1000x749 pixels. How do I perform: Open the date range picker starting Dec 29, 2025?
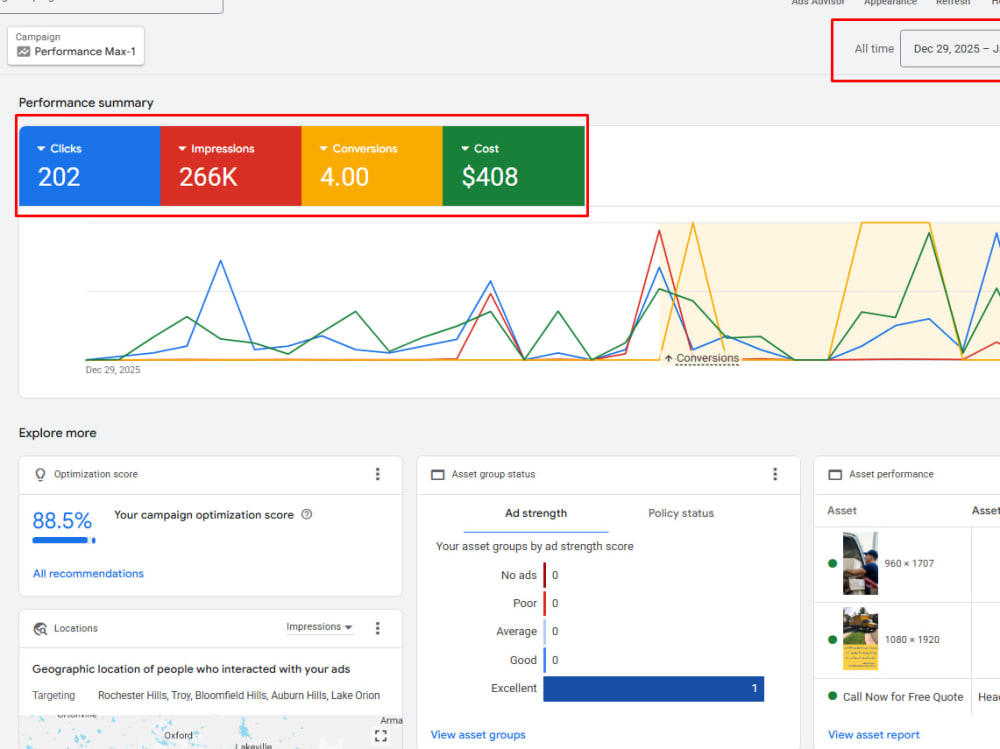(x=950, y=48)
